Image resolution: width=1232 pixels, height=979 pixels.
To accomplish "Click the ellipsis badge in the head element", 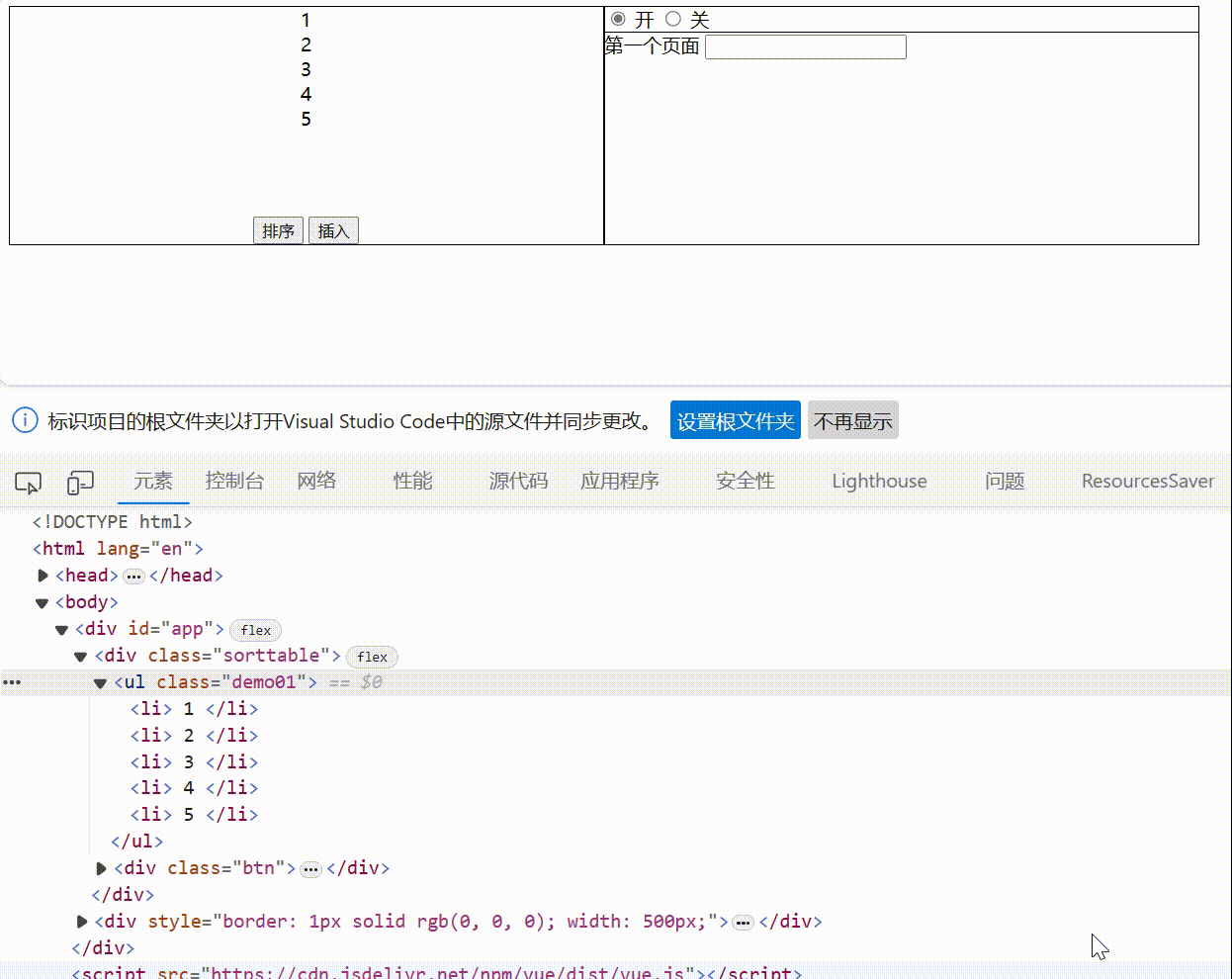I will 133,577.
